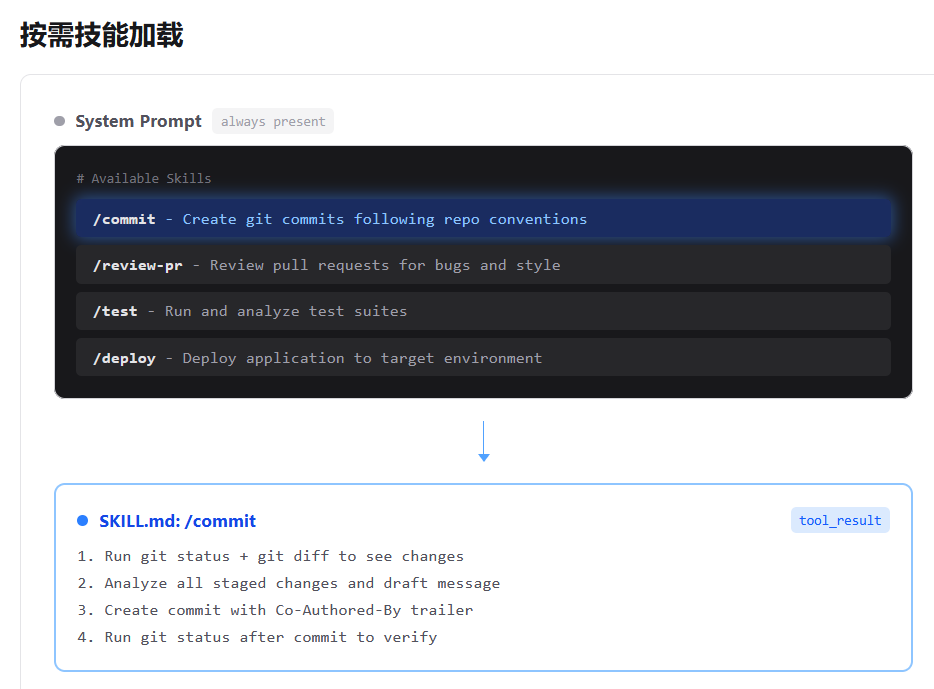Click step 4 'Run git status after commit'
The height and width of the screenshot is (689, 934).
click(257, 637)
